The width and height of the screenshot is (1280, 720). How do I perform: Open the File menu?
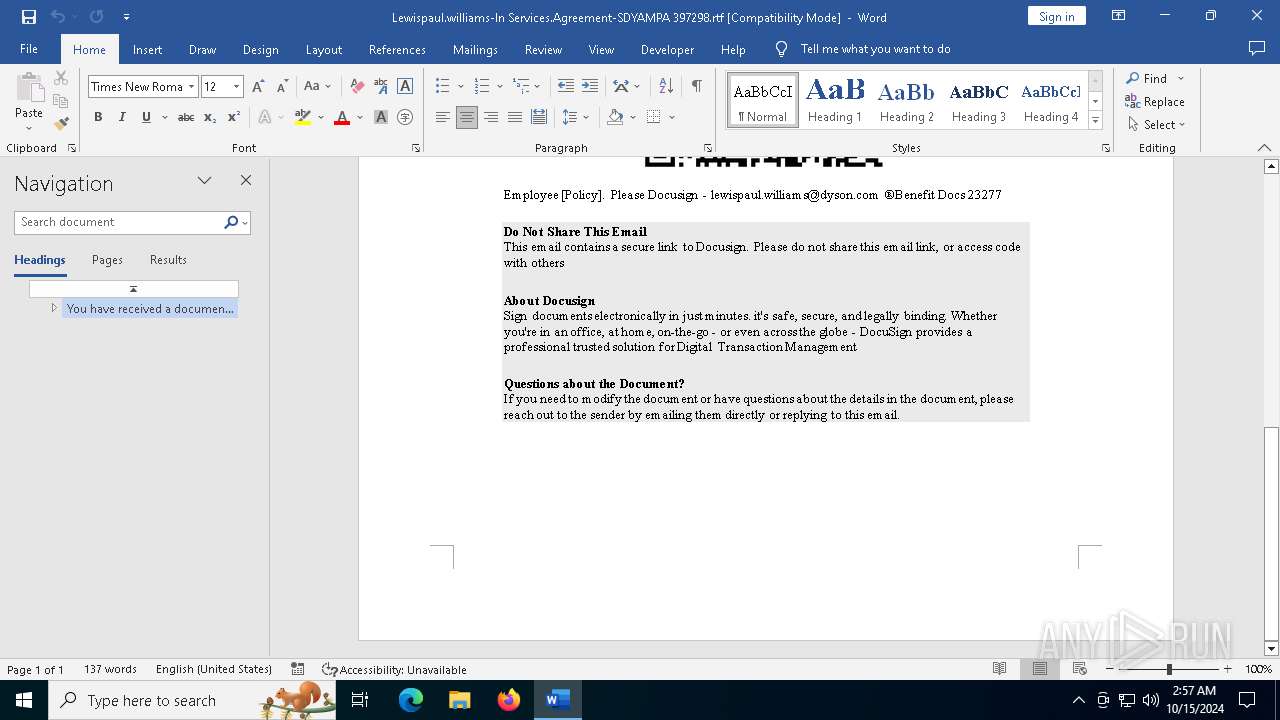click(29, 49)
